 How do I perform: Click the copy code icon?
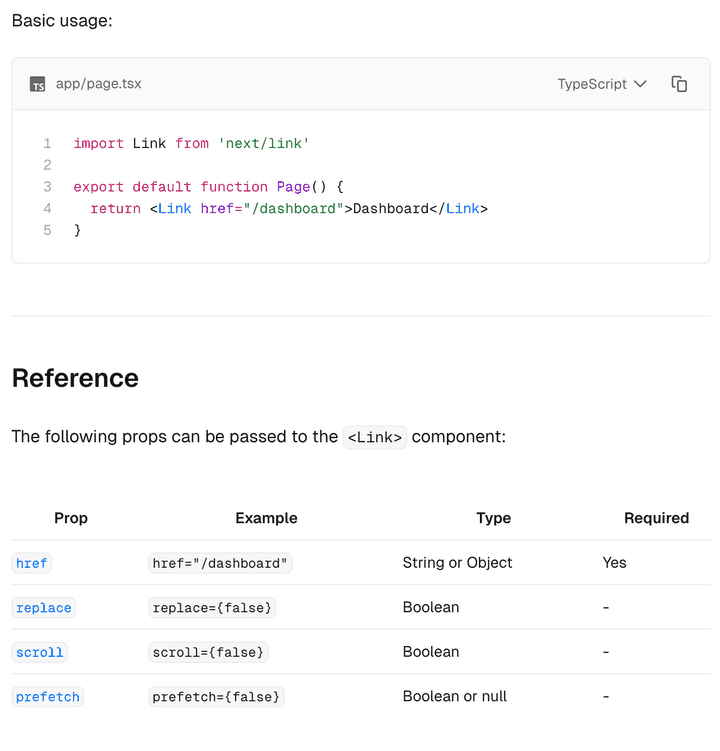pos(679,84)
